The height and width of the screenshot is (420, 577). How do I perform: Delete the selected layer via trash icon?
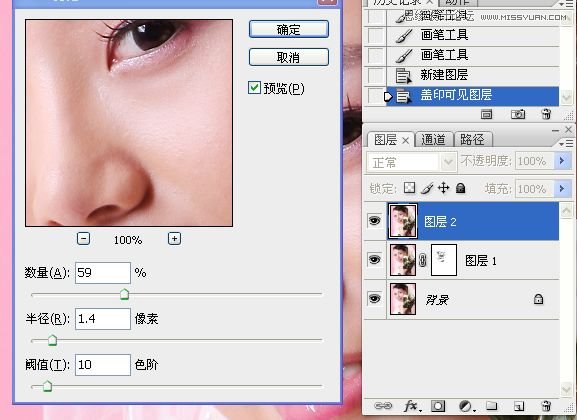(546, 406)
